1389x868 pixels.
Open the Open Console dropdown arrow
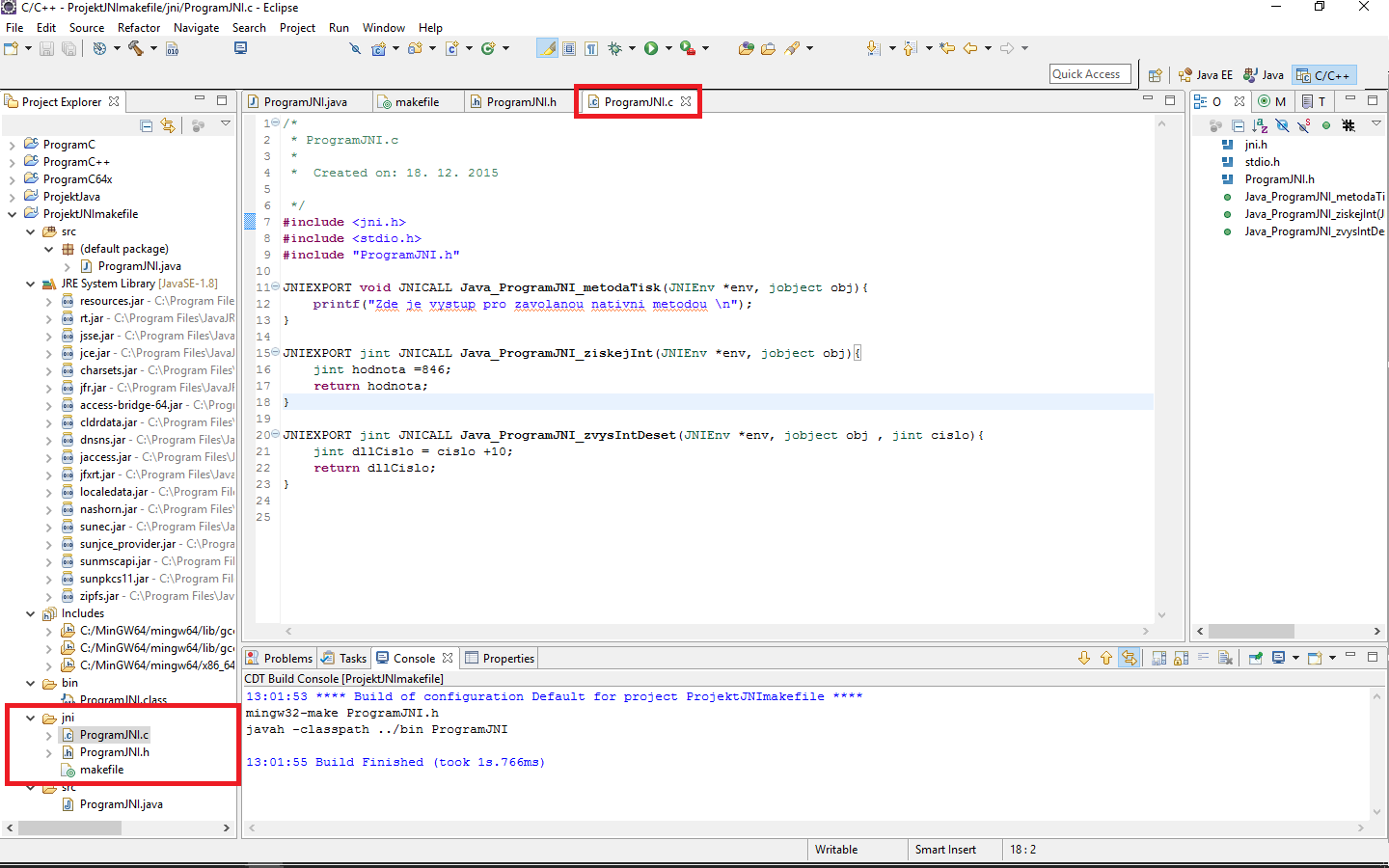[x=1296, y=658]
